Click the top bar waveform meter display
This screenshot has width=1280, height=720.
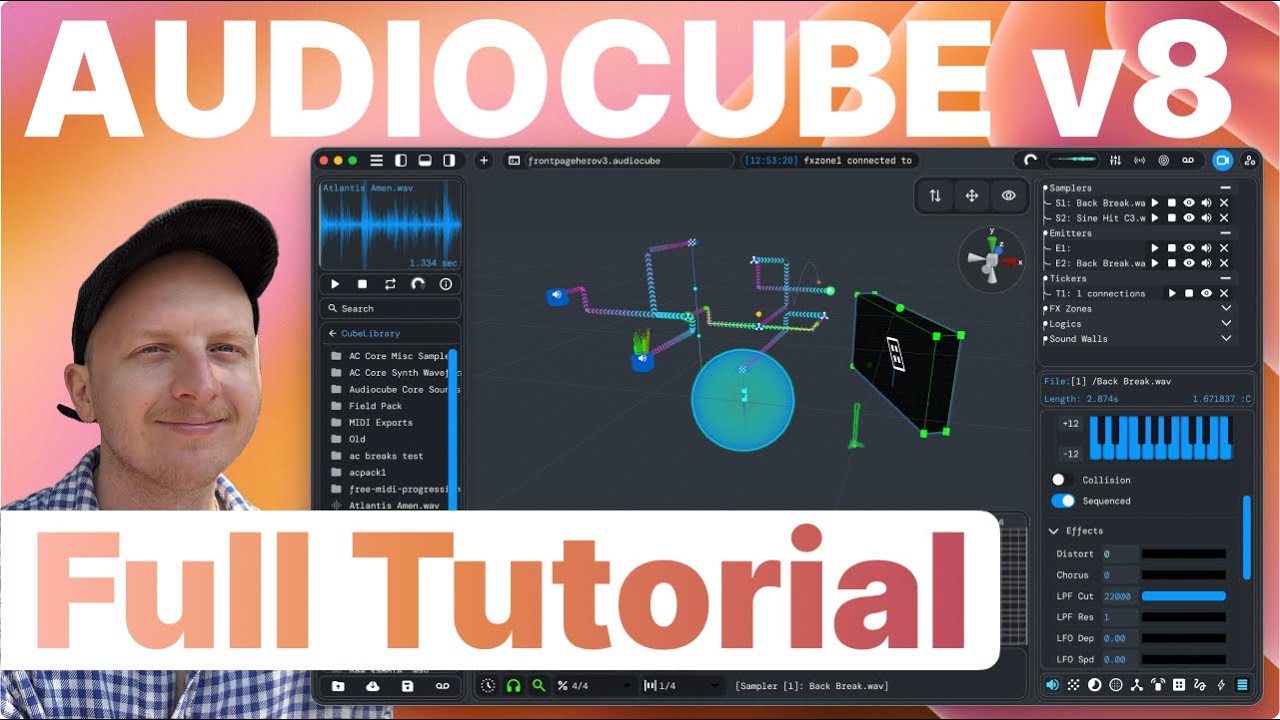[1073, 160]
